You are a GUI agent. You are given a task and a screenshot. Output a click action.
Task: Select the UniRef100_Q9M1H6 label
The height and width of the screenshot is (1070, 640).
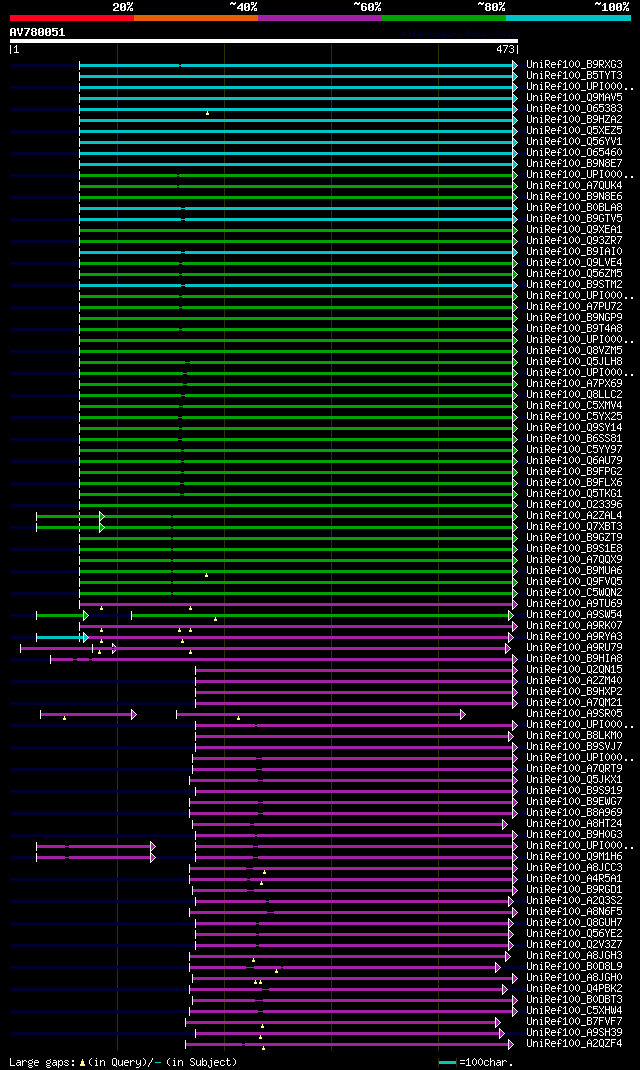coord(574,857)
